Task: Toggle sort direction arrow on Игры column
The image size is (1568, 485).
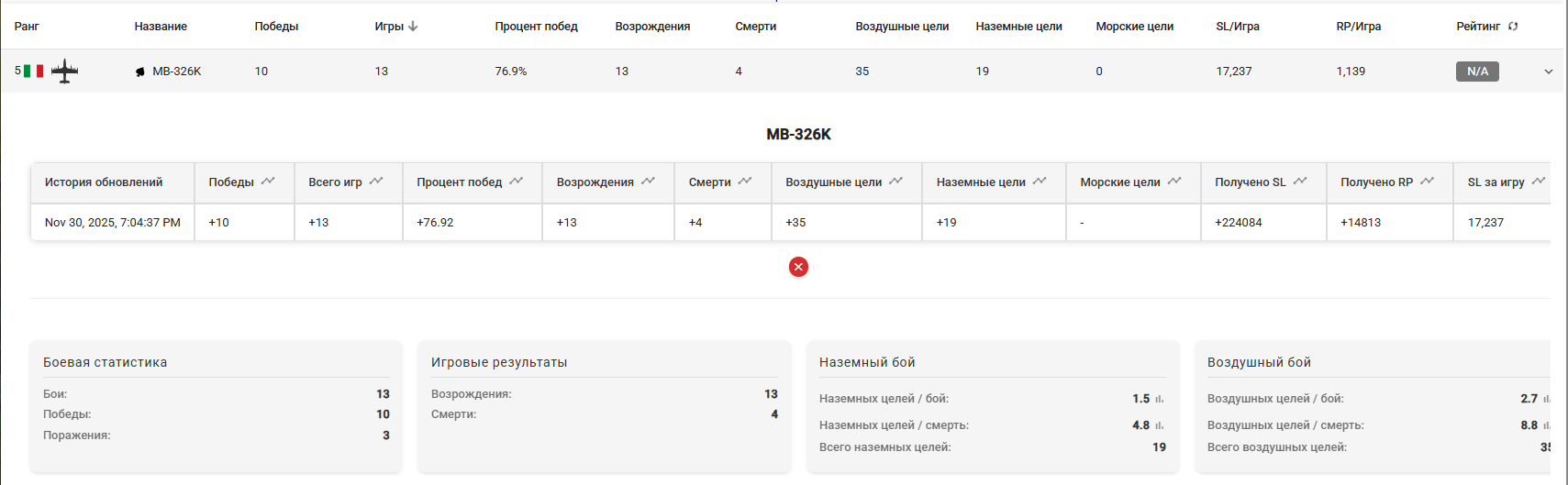Action: coord(413,27)
